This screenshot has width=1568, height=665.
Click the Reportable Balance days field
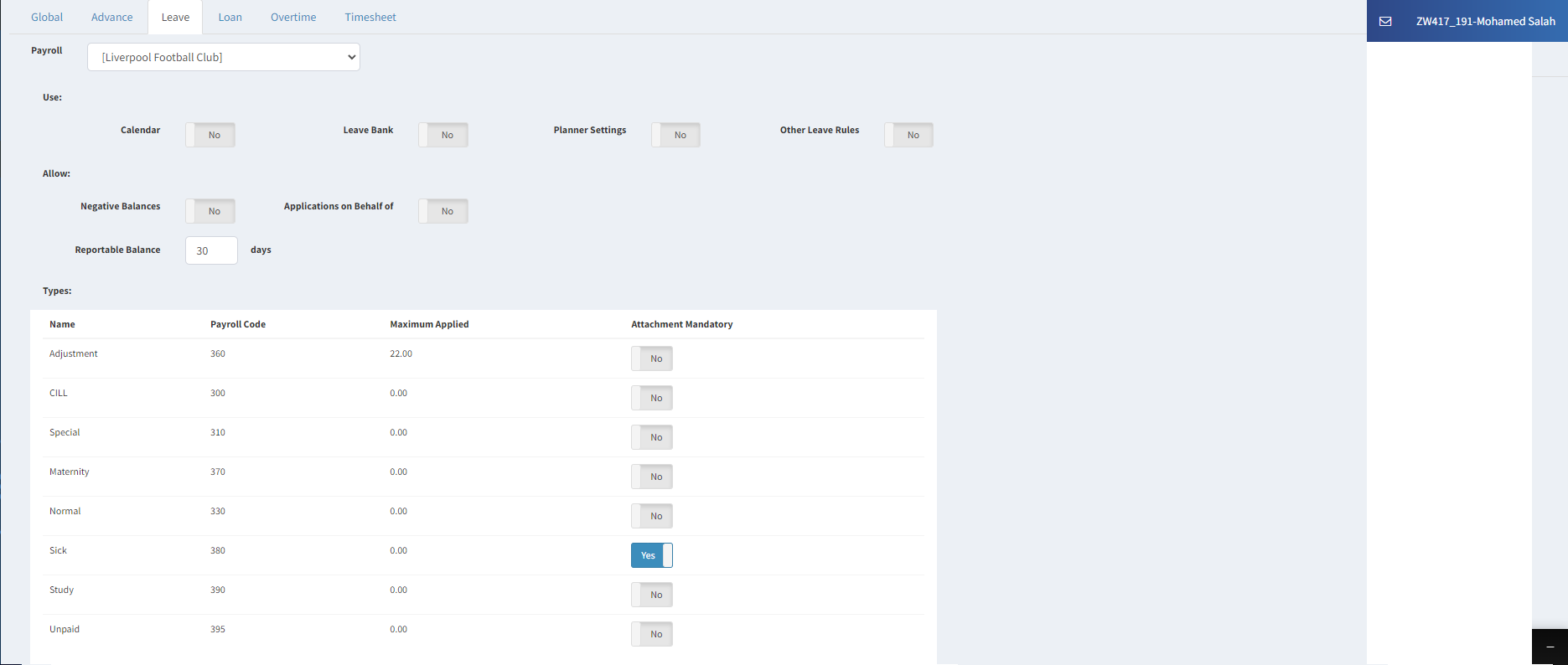[x=211, y=250]
